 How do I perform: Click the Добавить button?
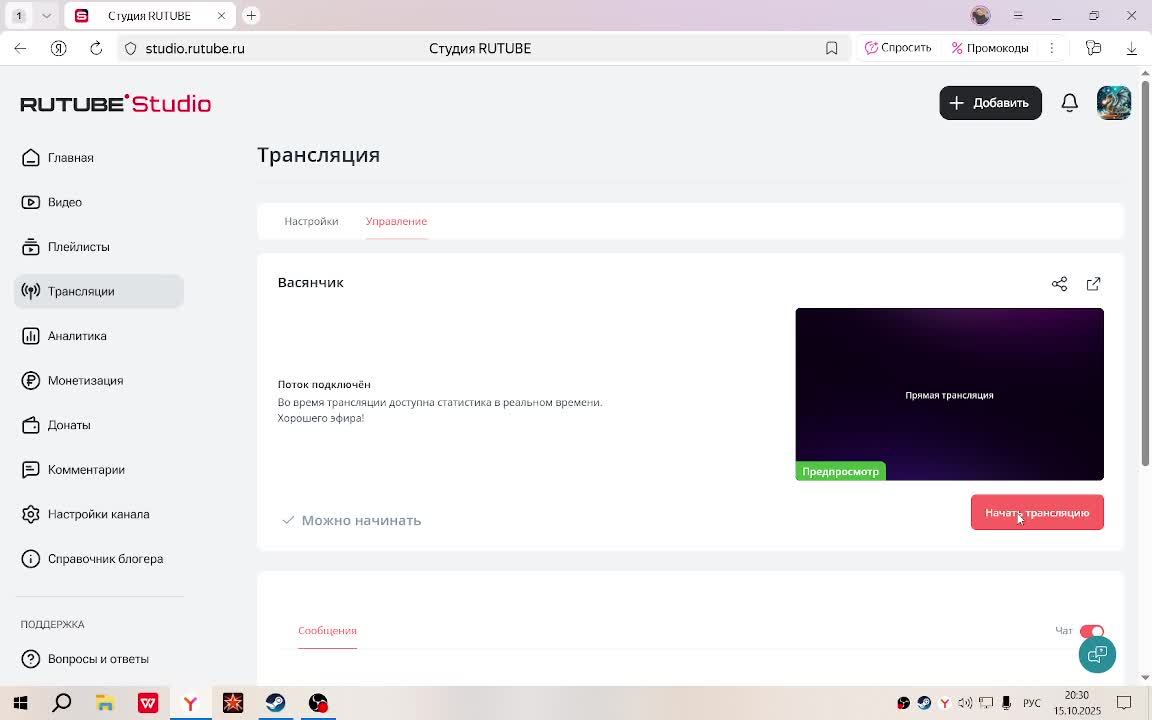point(990,103)
